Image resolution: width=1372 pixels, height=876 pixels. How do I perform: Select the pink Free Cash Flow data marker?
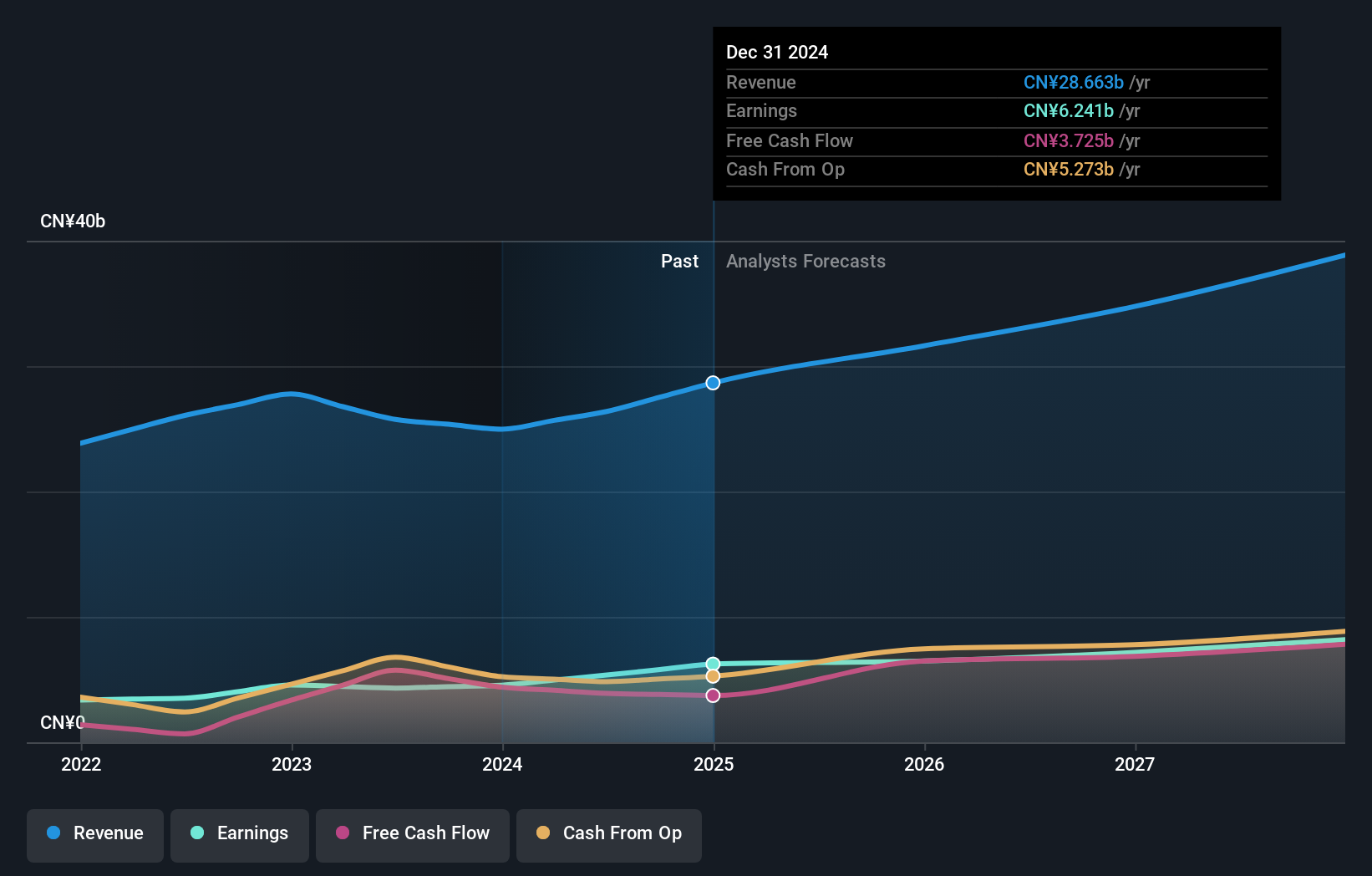[x=713, y=695]
